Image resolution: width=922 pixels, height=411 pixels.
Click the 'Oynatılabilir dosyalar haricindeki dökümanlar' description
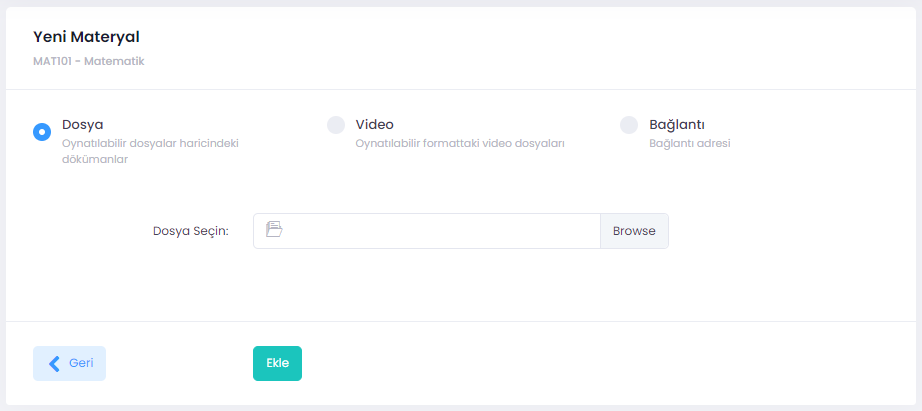[x=150, y=151]
